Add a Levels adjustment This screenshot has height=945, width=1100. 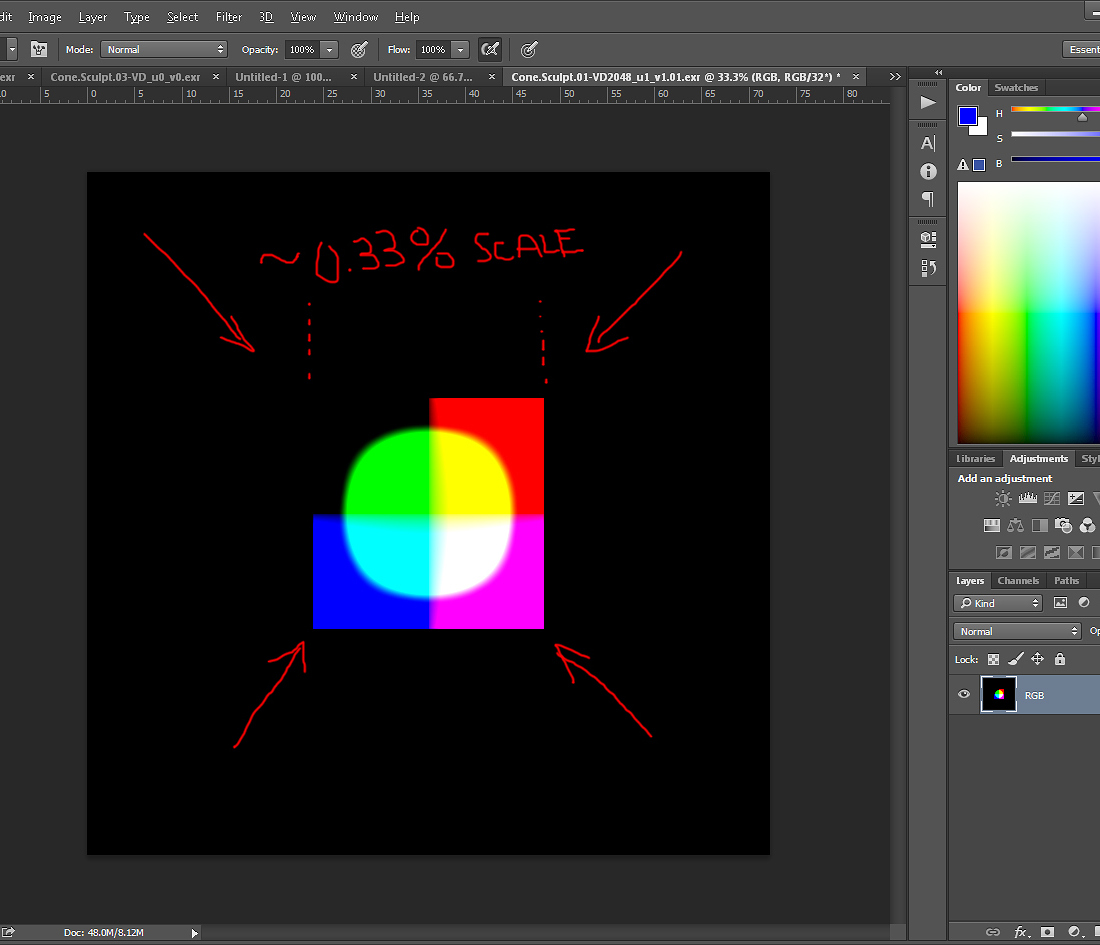pyautogui.click(x=1027, y=497)
